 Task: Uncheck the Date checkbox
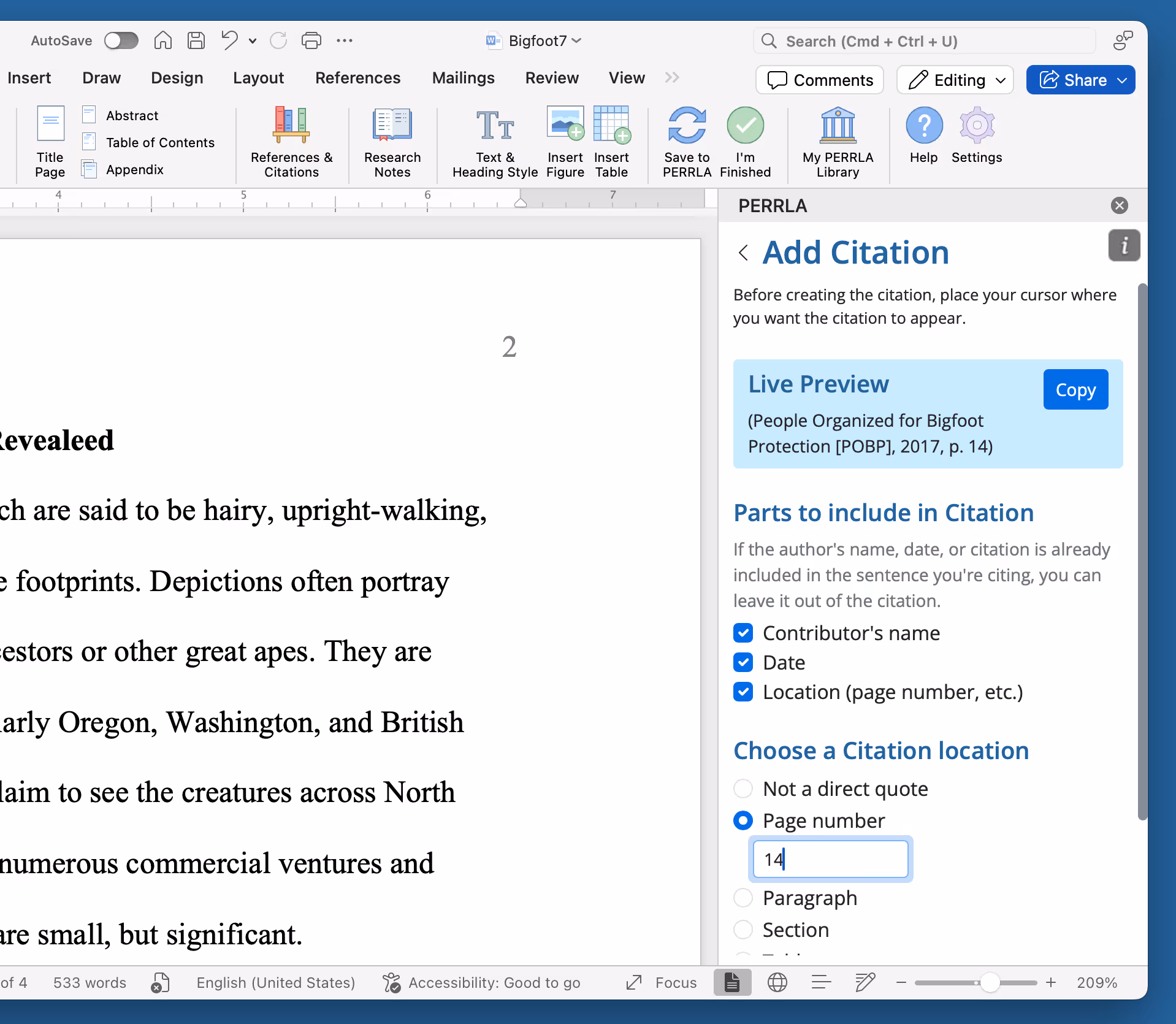743,662
